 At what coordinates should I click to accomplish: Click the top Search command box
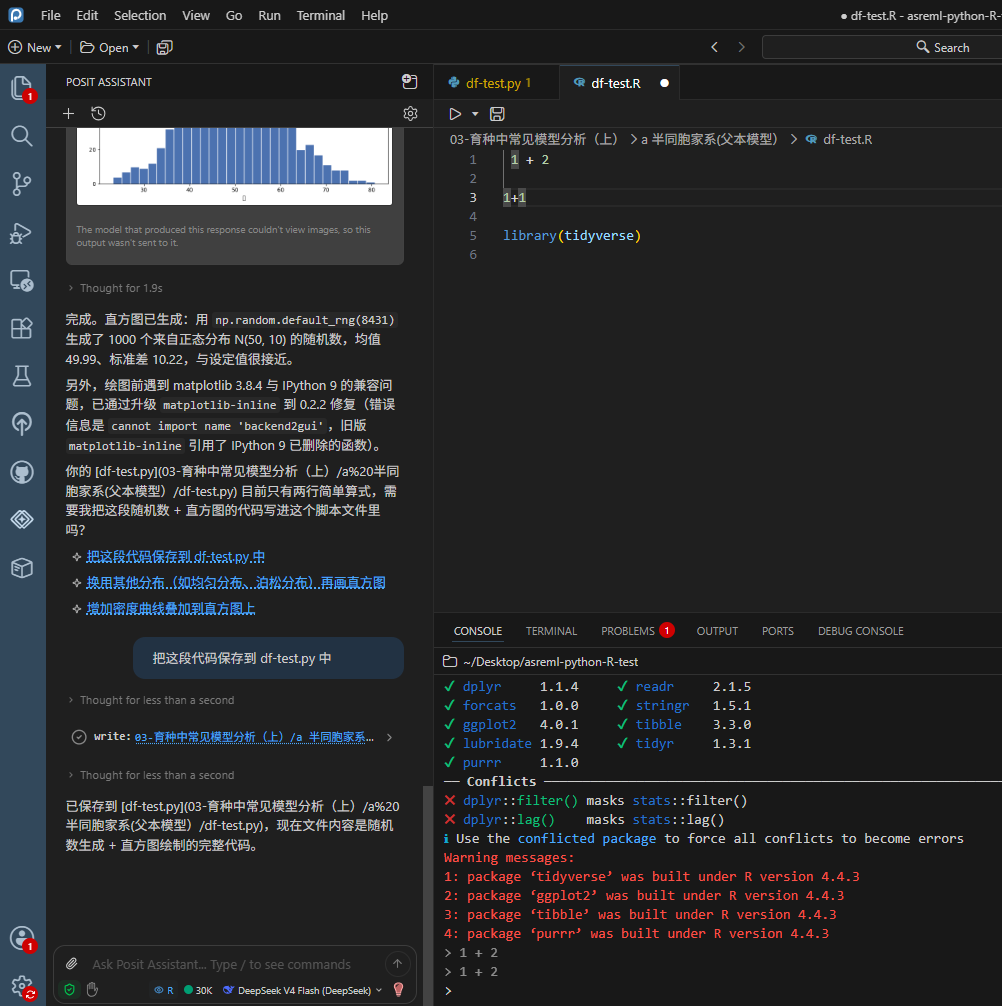(883, 47)
